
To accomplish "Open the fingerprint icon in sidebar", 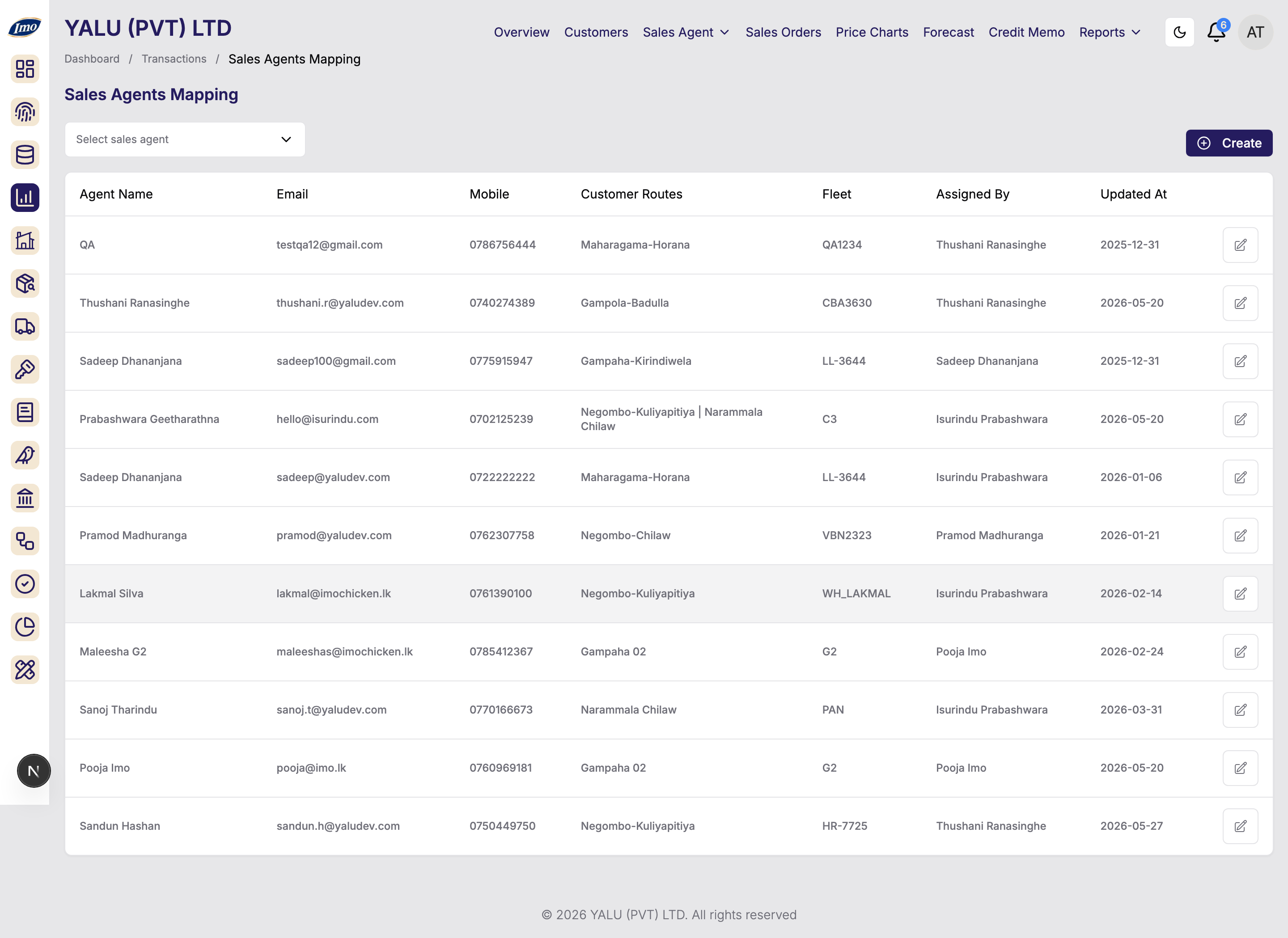I will 25,112.
